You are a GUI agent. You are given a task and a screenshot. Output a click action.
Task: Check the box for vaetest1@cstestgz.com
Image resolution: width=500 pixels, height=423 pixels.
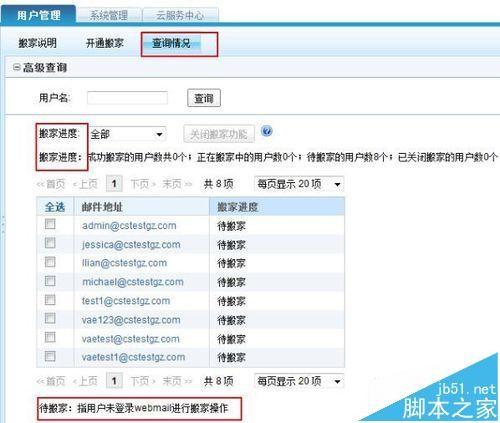point(50,357)
